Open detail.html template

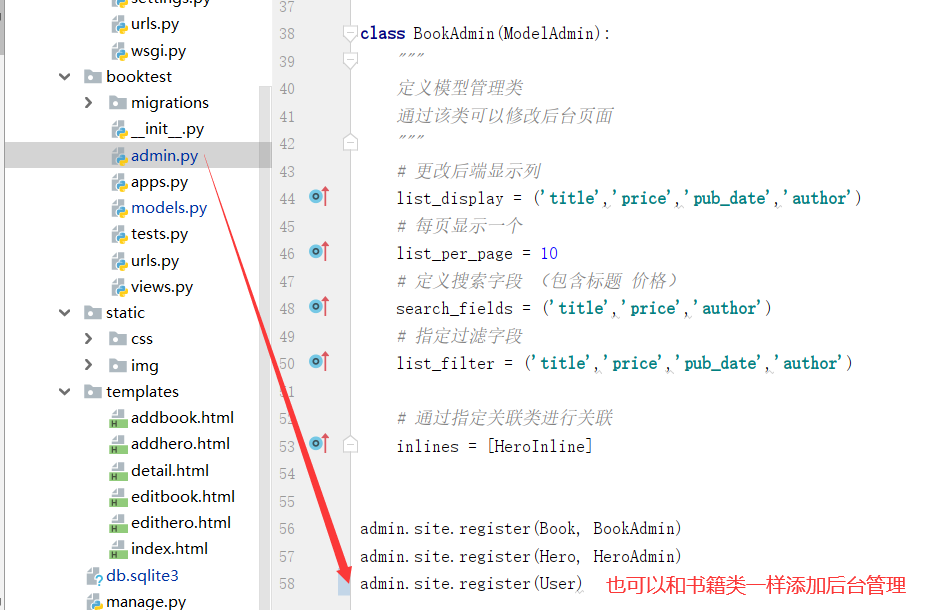170,471
